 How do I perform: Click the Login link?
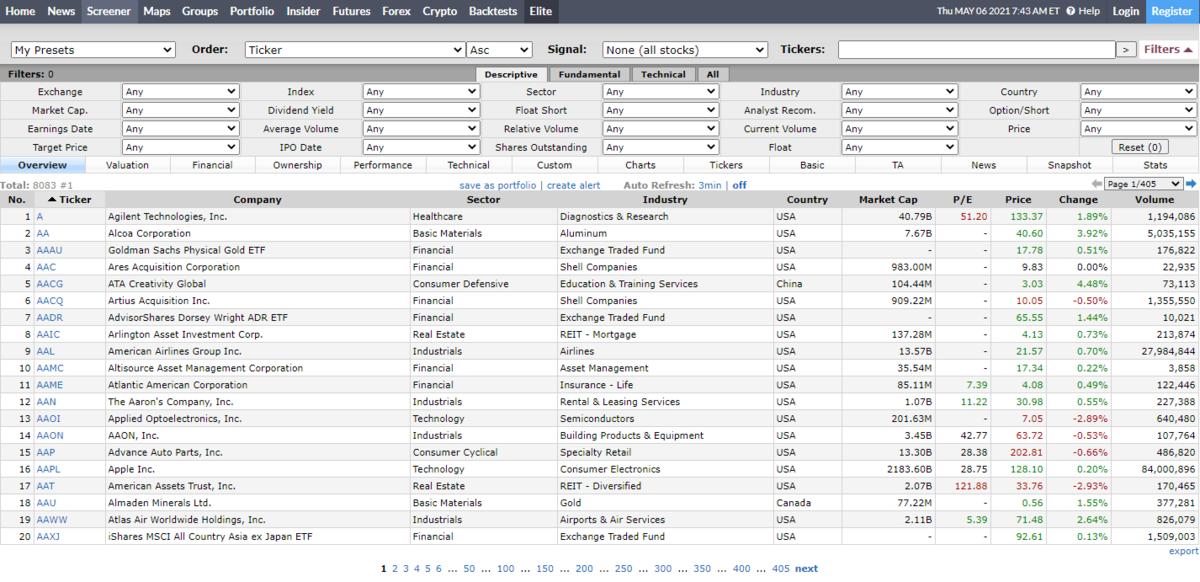click(x=1125, y=11)
